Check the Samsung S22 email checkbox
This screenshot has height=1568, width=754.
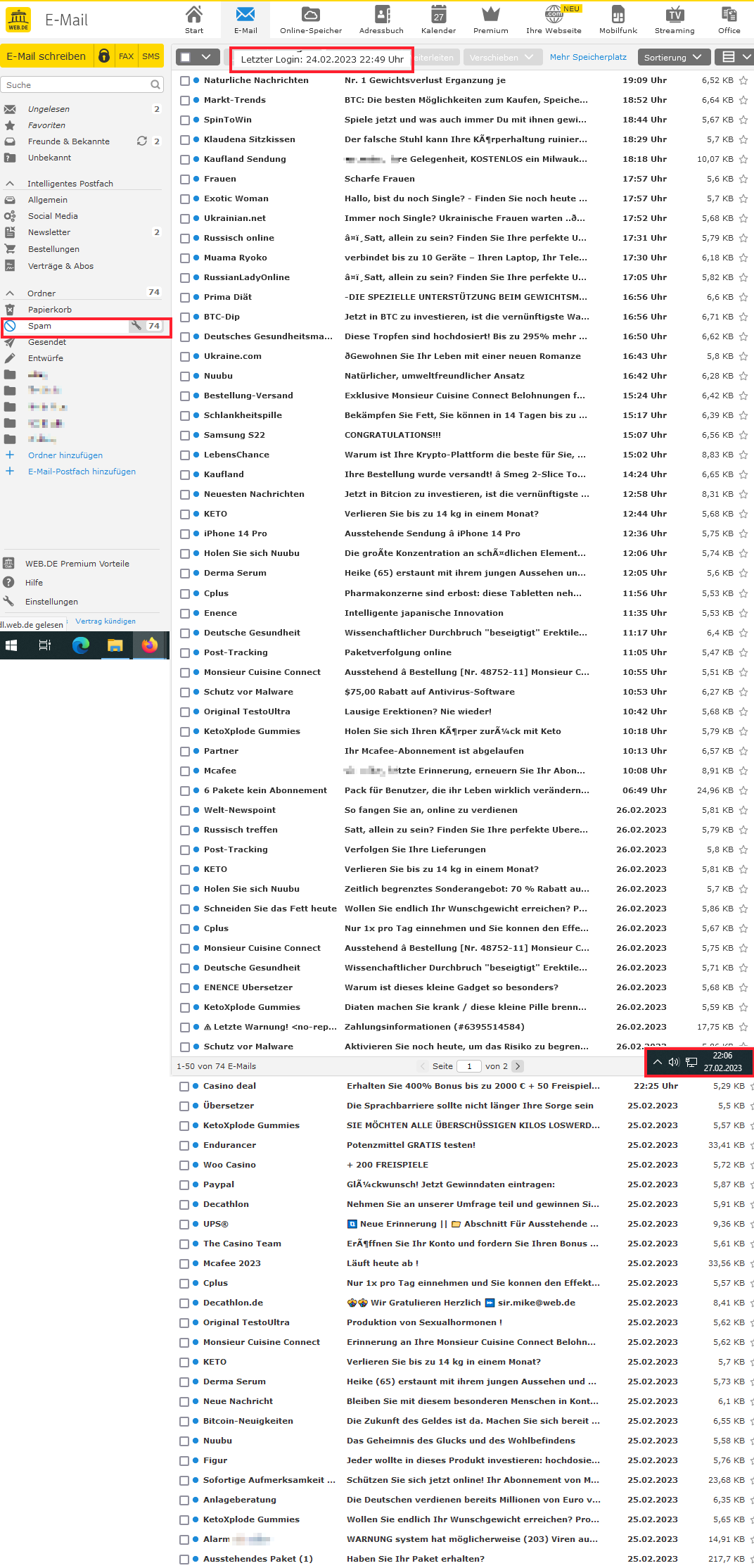[185, 436]
